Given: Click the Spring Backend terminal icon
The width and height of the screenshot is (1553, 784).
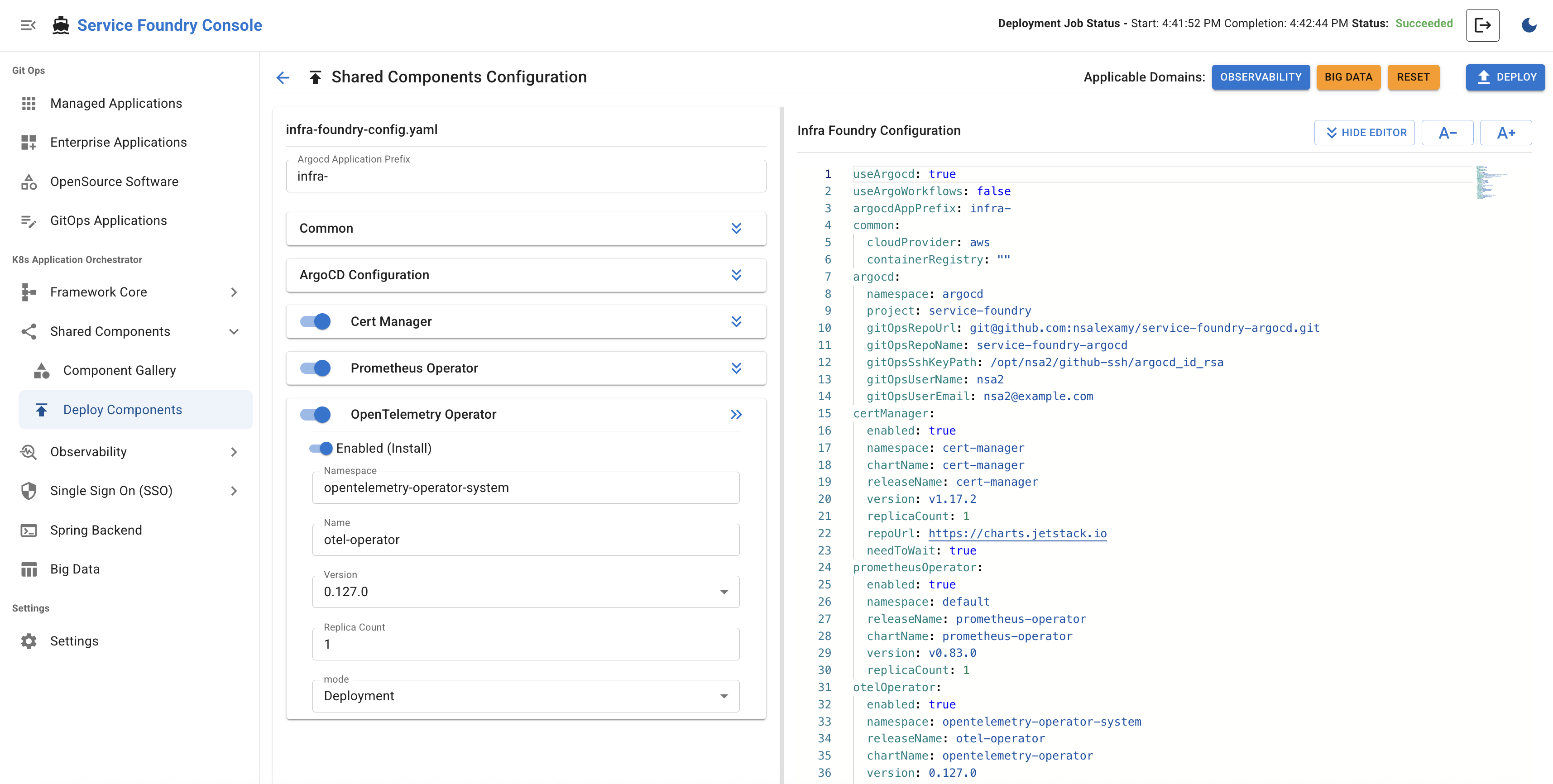Looking at the screenshot, I should [x=29, y=531].
